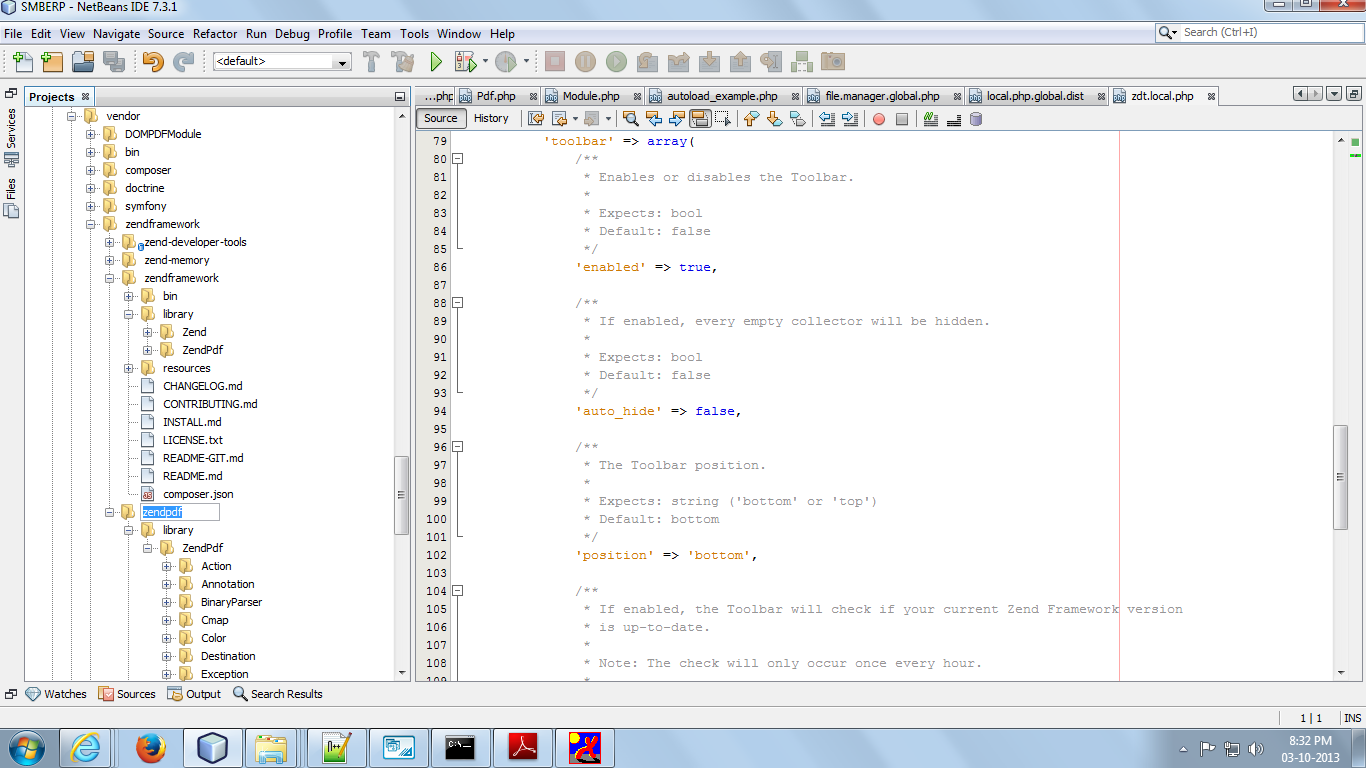The image size is (1366, 768).
Task: Click the New Project toolbar icon
Action: pos(52,62)
